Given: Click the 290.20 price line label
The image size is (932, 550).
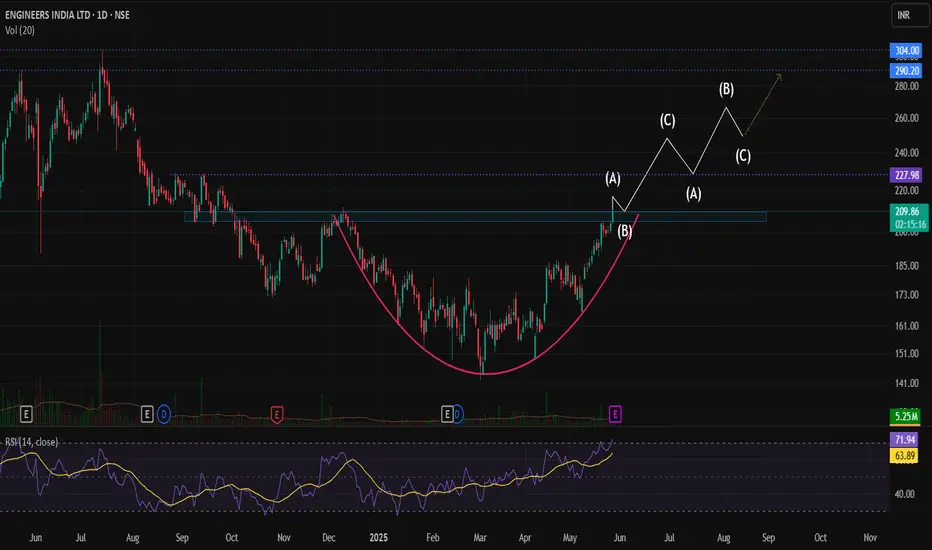Looking at the screenshot, I should pyautogui.click(x=906, y=71).
